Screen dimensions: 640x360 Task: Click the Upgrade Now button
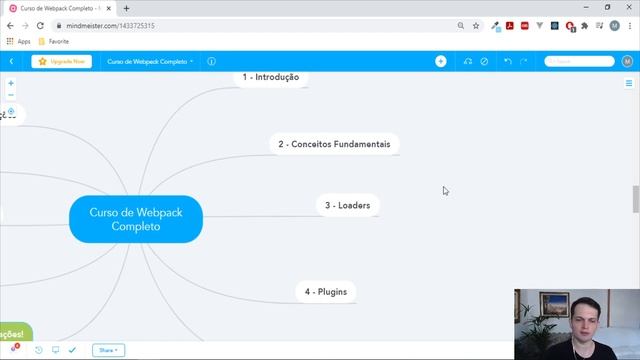coord(62,62)
